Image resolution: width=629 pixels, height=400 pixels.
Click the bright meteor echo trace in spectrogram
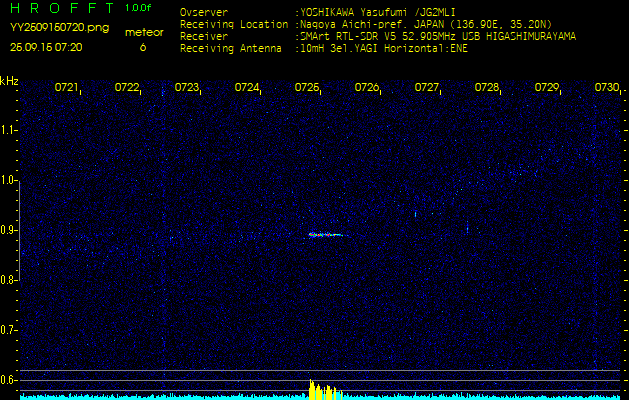tap(325, 235)
